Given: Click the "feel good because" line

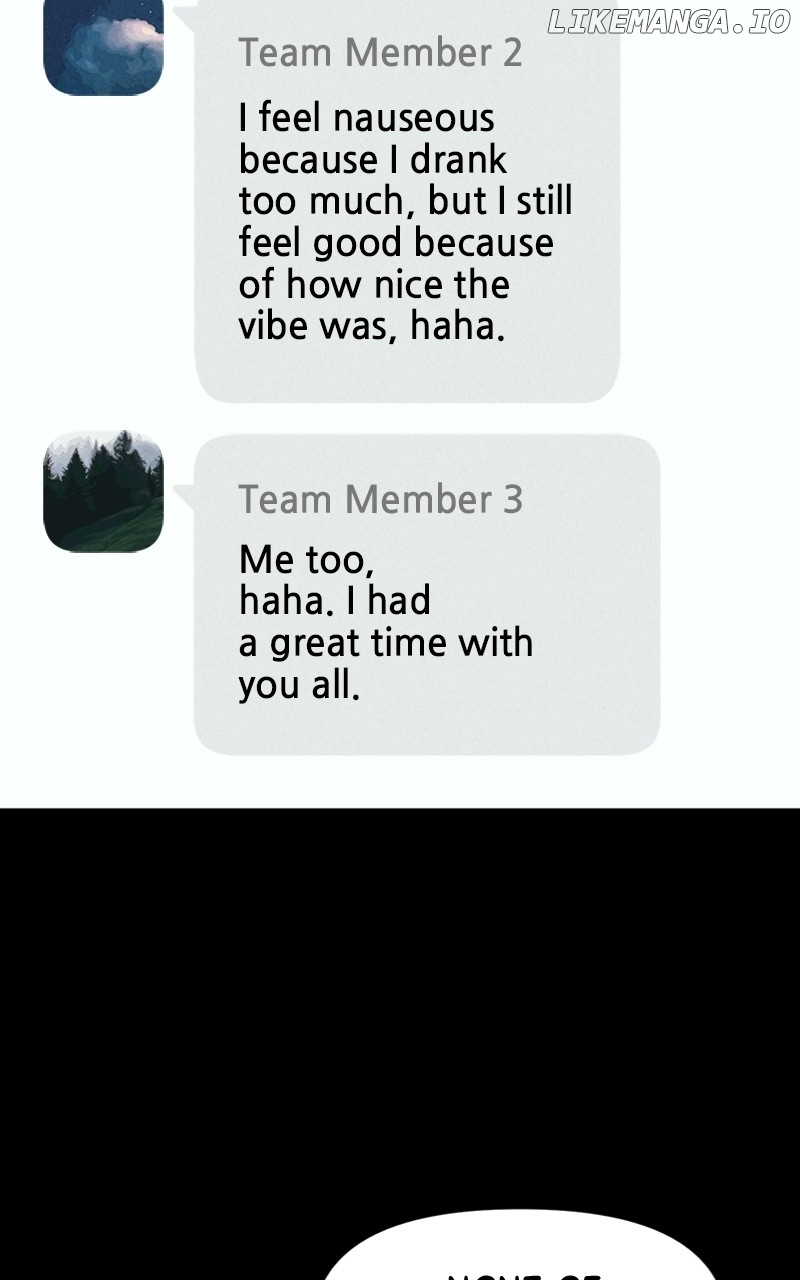Looking at the screenshot, I should pyautogui.click(x=396, y=243).
